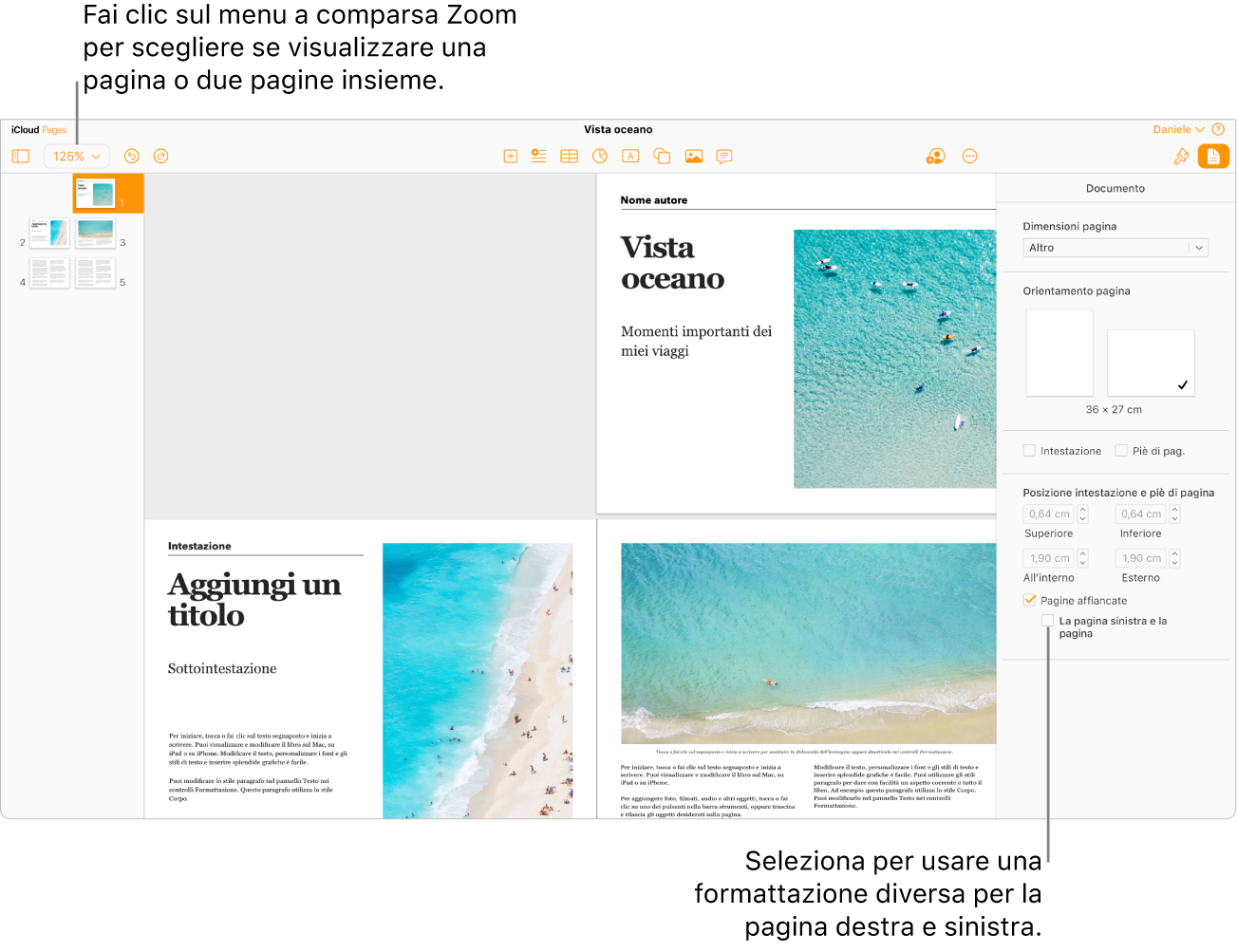
Task: Select page 1 thumbnail
Action: [96, 193]
